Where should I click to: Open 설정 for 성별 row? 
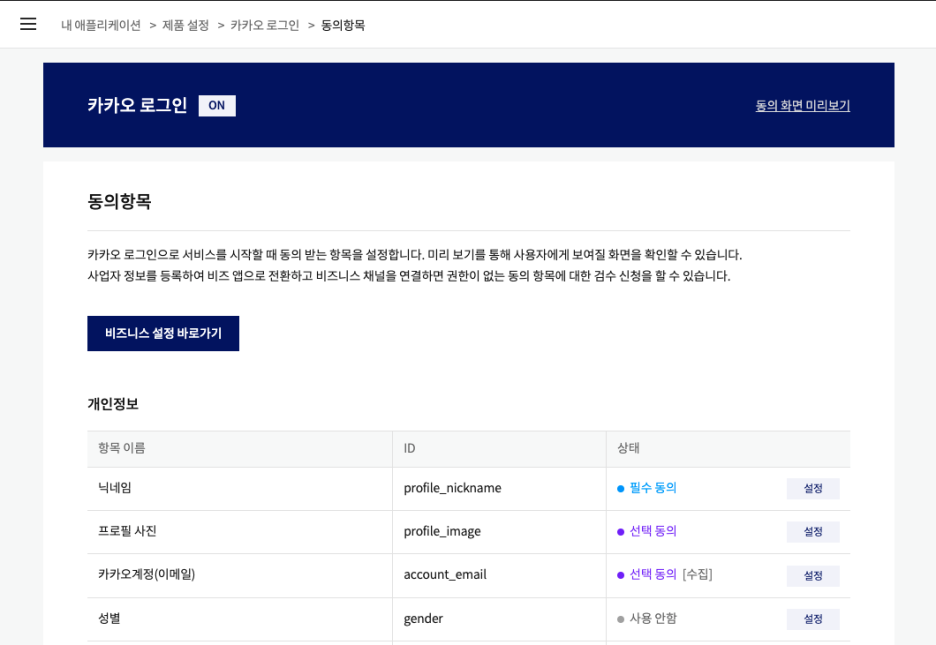click(813, 619)
